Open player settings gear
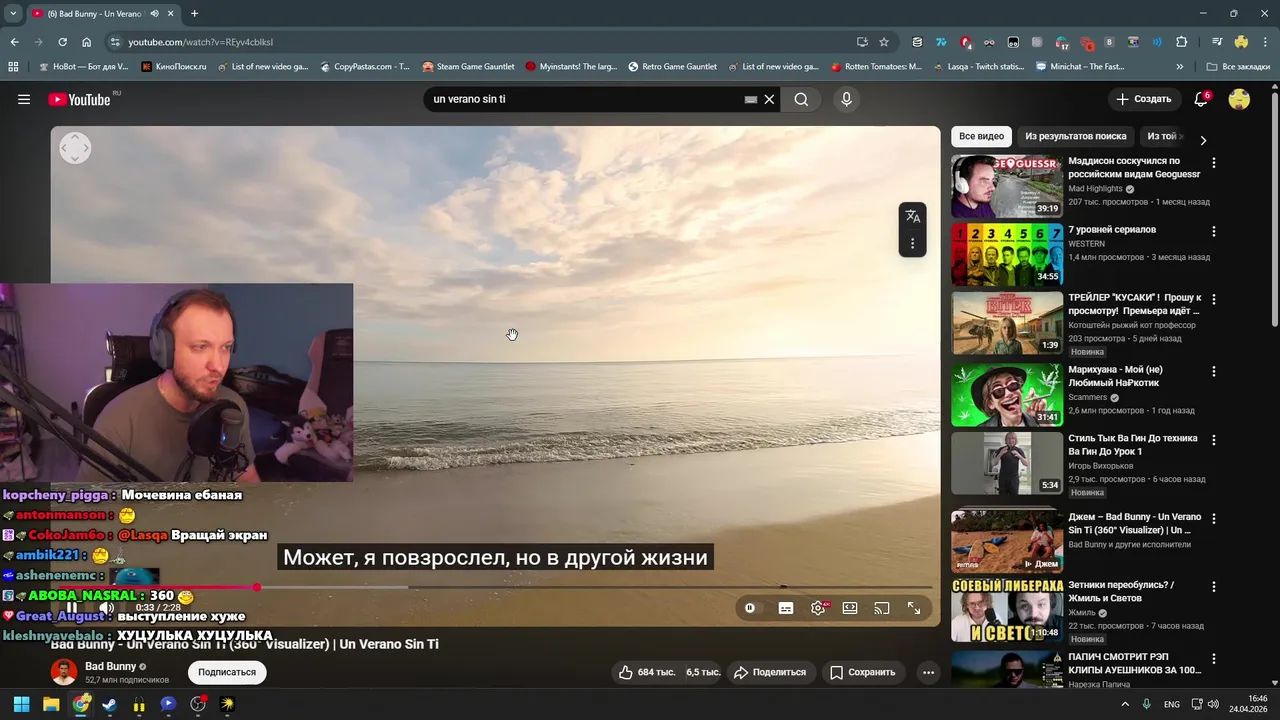The width and height of the screenshot is (1280, 720). [x=818, y=608]
